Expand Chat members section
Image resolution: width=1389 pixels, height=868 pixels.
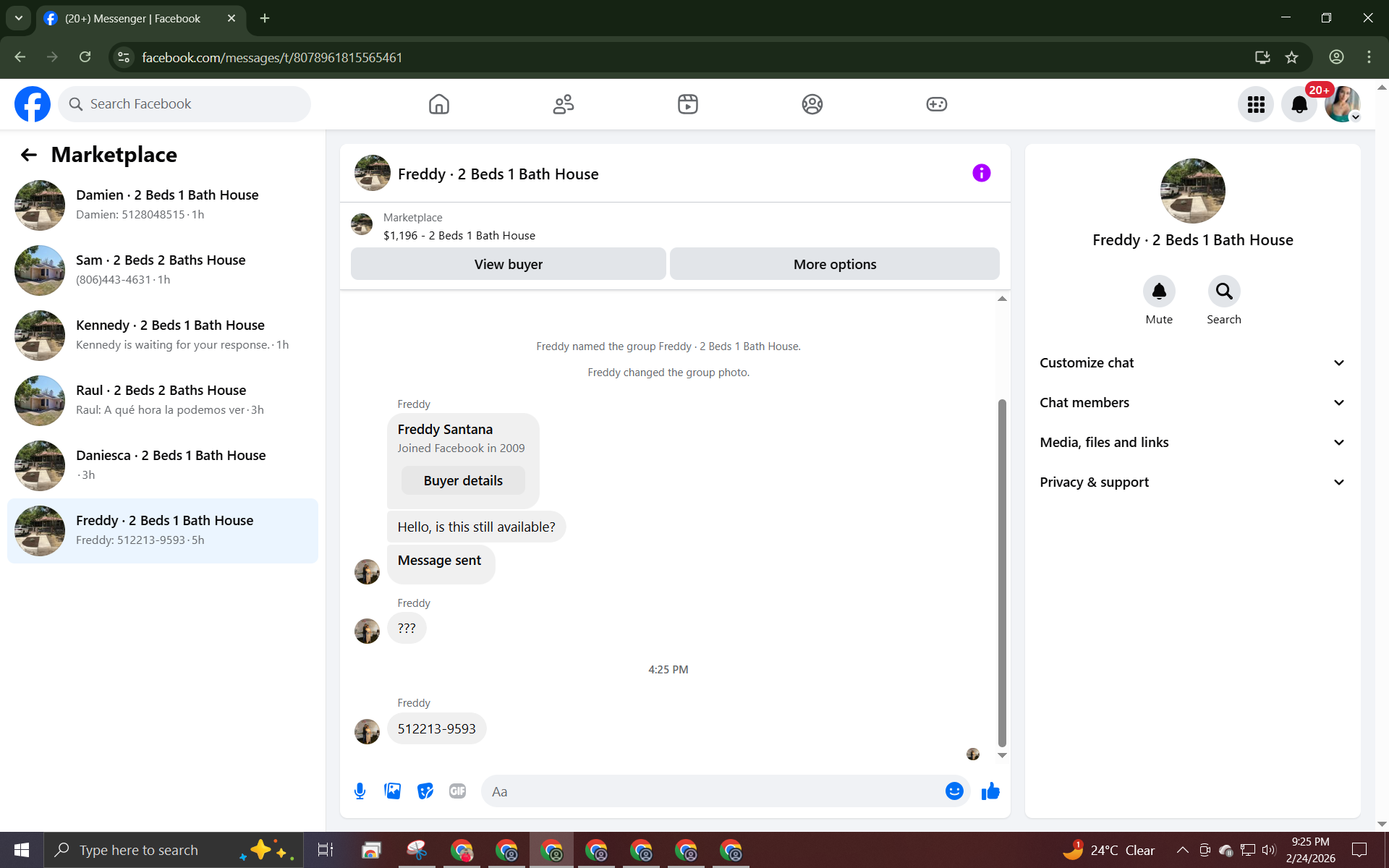tap(1192, 403)
